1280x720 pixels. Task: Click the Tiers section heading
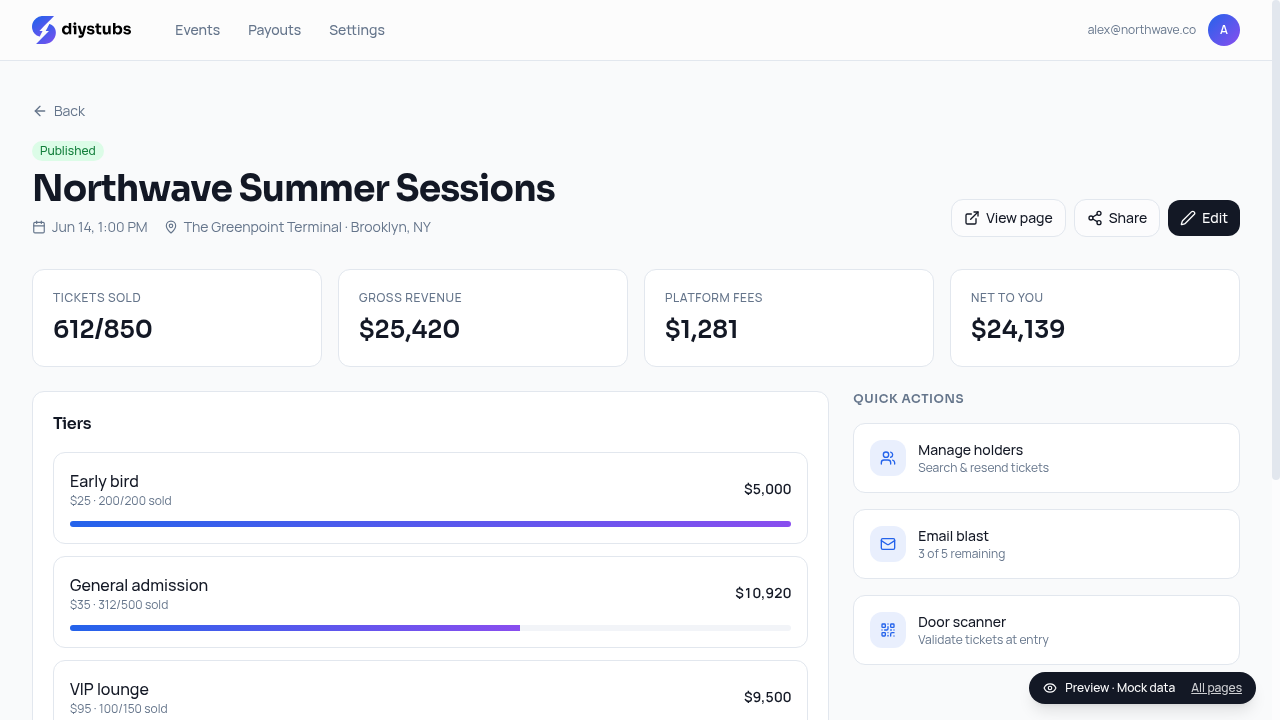click(x=72, y=423)
